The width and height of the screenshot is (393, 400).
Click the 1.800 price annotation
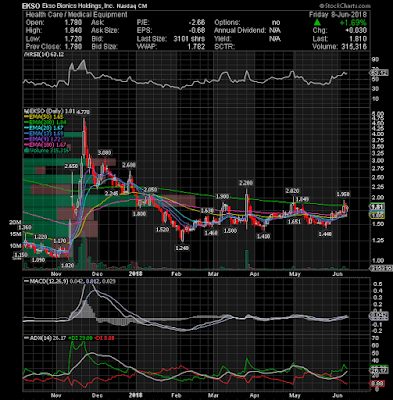(139, 214)
